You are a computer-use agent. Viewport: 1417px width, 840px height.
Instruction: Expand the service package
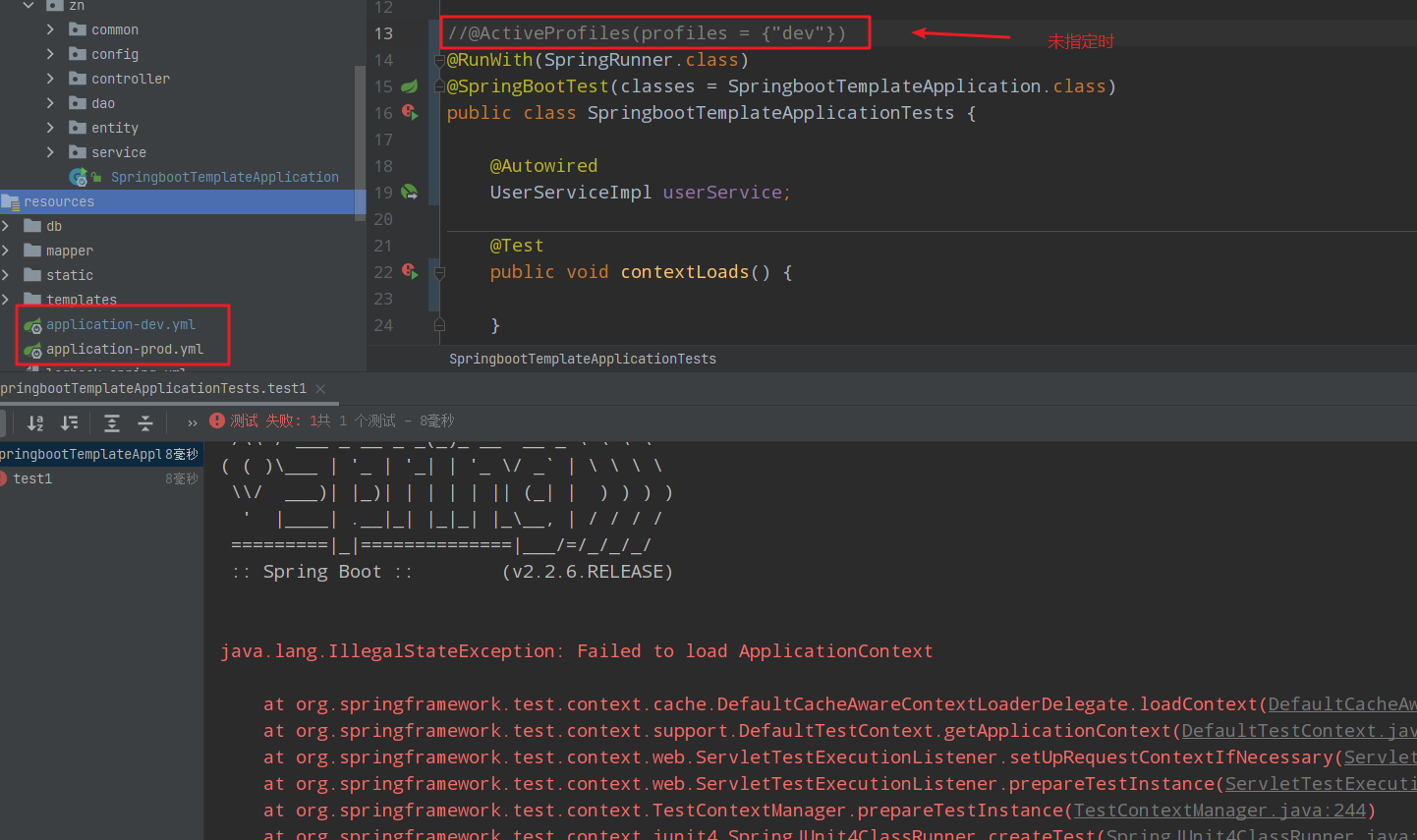[50, 152]
